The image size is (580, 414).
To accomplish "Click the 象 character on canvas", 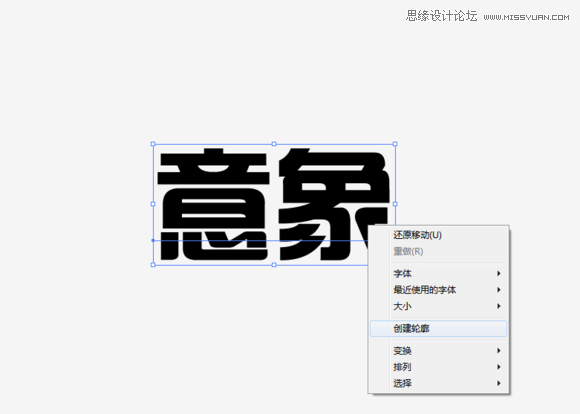I will pyautogui.click(x=334, y=204).
